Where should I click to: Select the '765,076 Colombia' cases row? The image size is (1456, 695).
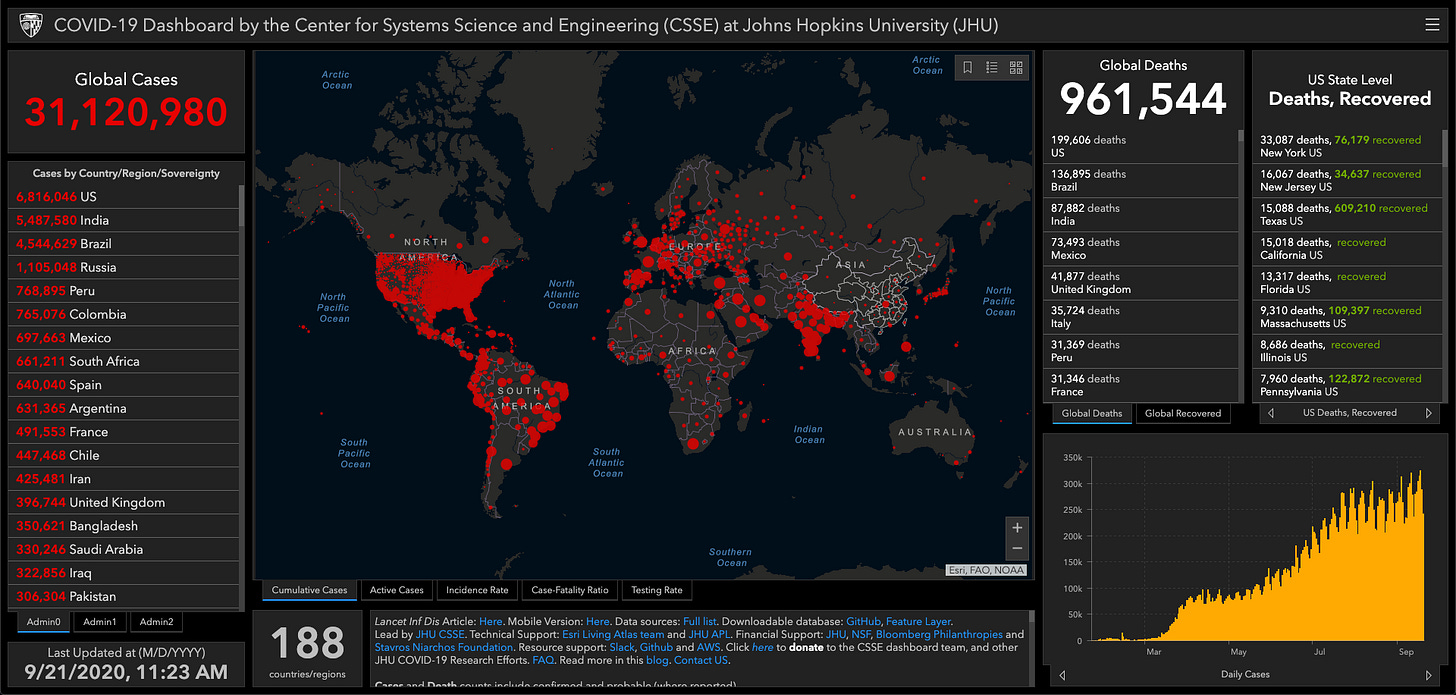pyautogui.click(x=124, y=314)
